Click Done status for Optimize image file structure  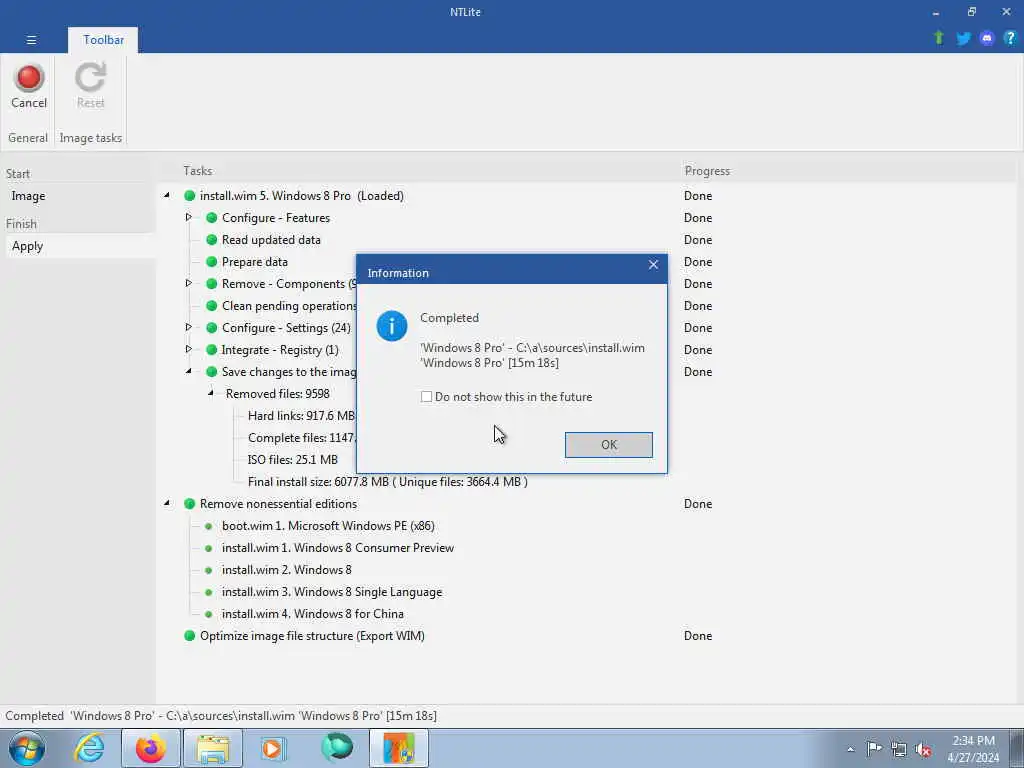click(697, 635)
